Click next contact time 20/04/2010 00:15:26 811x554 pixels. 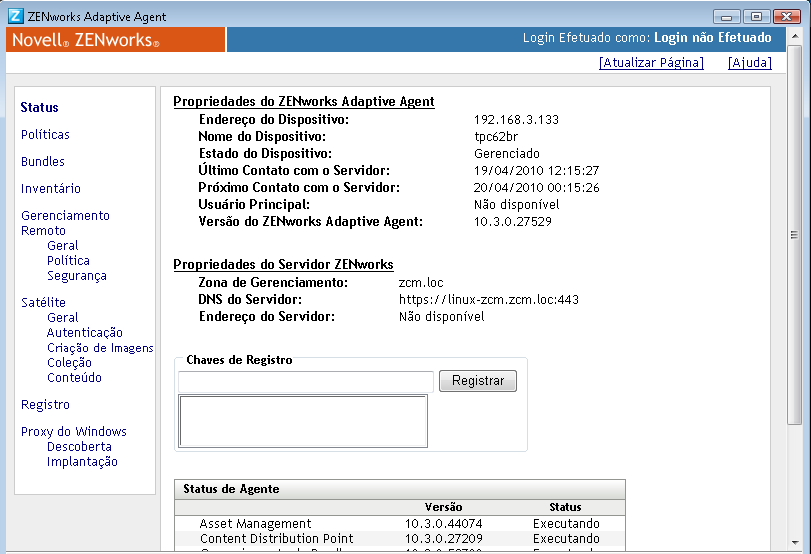click(x=536, y=188)
